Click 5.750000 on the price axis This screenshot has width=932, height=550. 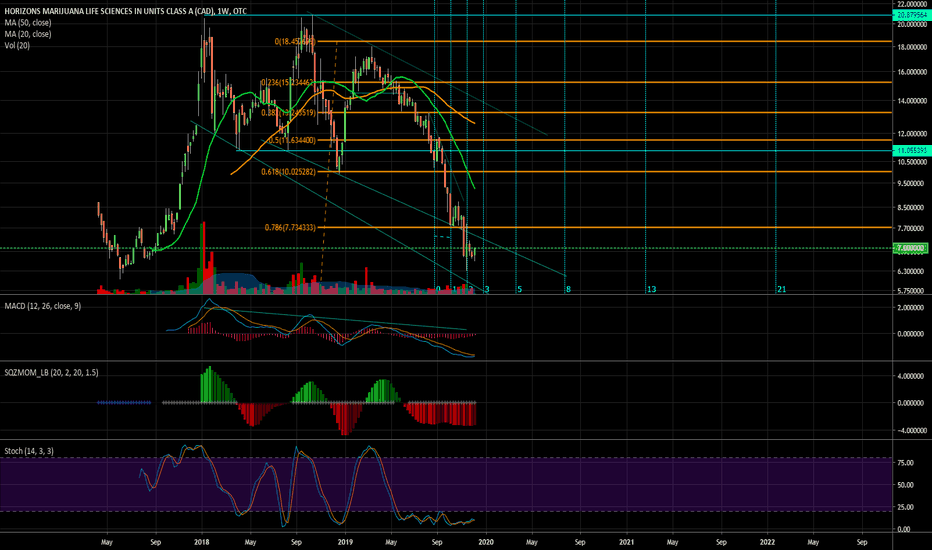click(911, 291)
